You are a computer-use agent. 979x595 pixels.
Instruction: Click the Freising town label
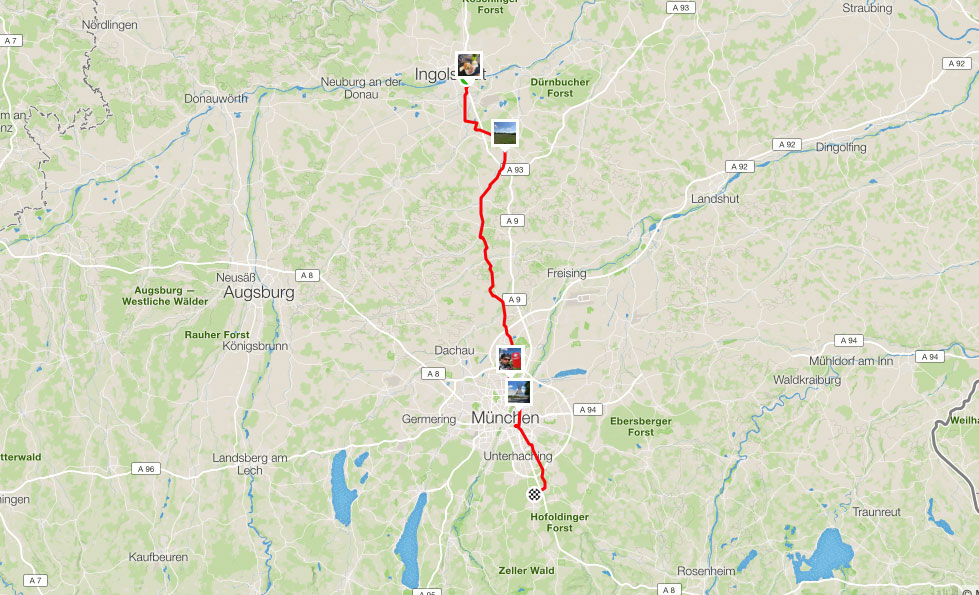(x=566, y=273)
